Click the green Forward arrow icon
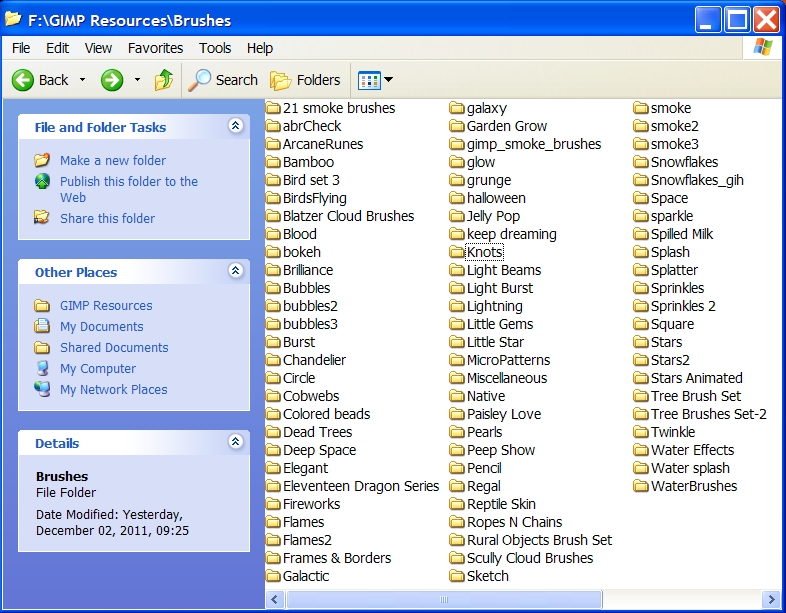 111,80
